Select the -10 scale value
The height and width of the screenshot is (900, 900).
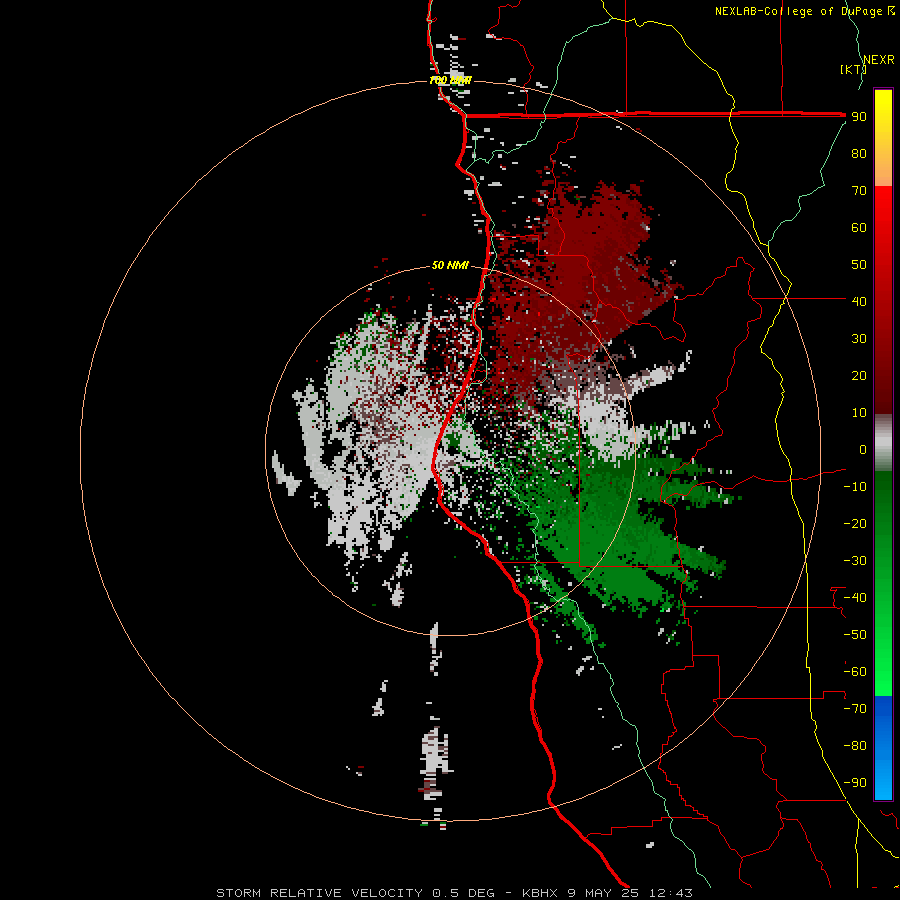855,487
